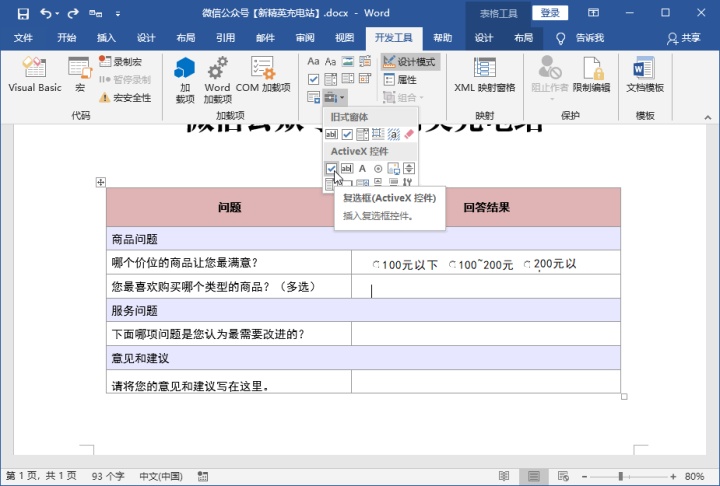Zoom out with the minus button

point(585,476)
